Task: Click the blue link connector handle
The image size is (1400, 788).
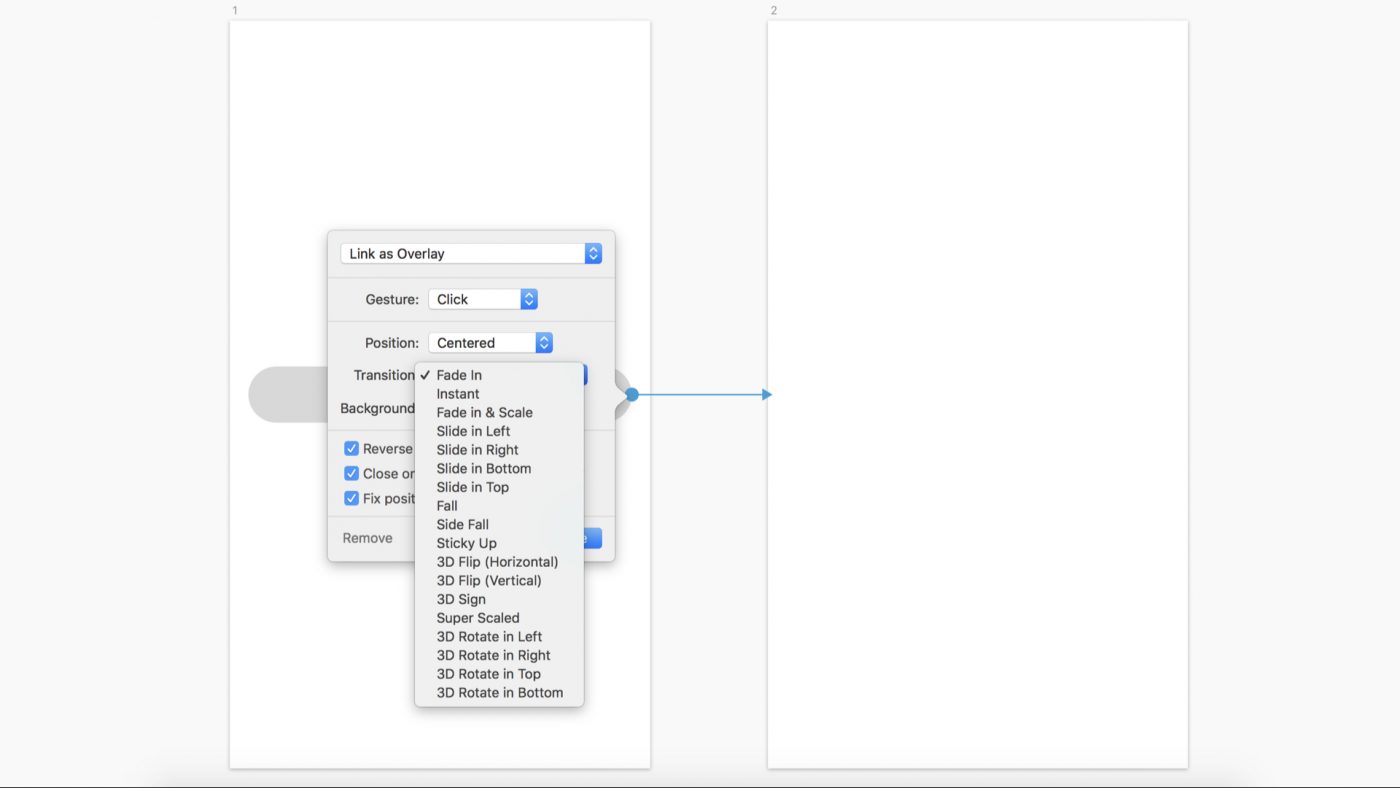Action: [x=632, y=395]
